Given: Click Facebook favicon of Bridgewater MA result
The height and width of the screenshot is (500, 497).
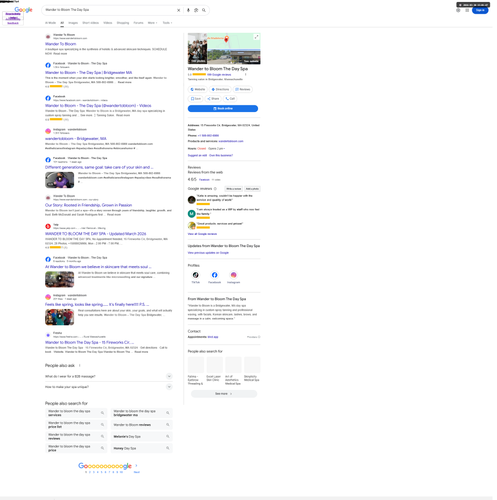Looking at the screenshot, I should pyautogui.click(x=48, y=65).
